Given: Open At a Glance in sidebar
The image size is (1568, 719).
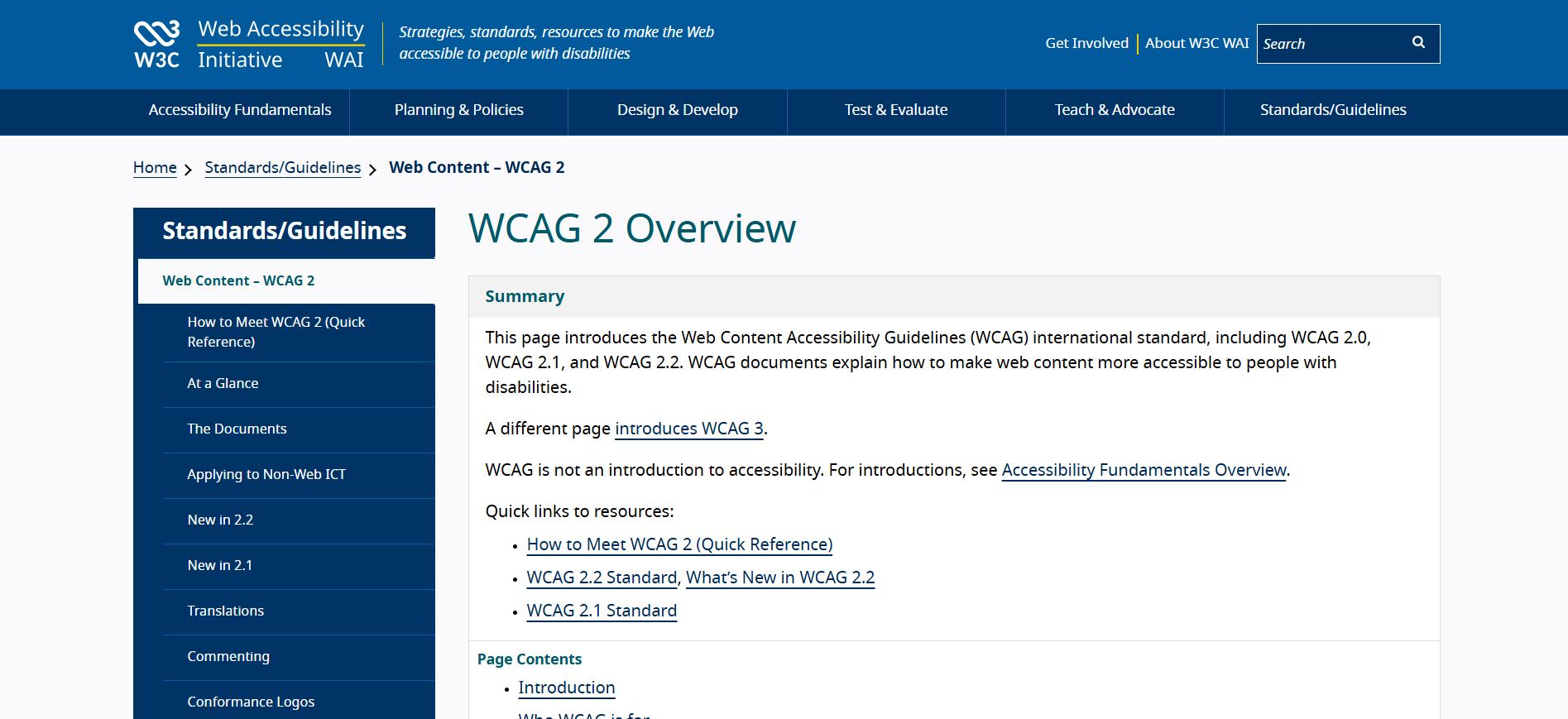Looking at the screenshot, I should 299,384.
